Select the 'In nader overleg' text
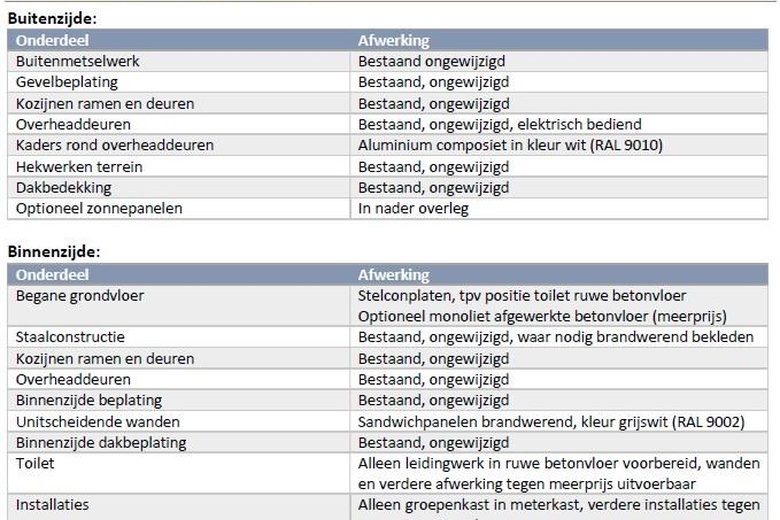Screen dimensions: 780x520 click(413, 208)
